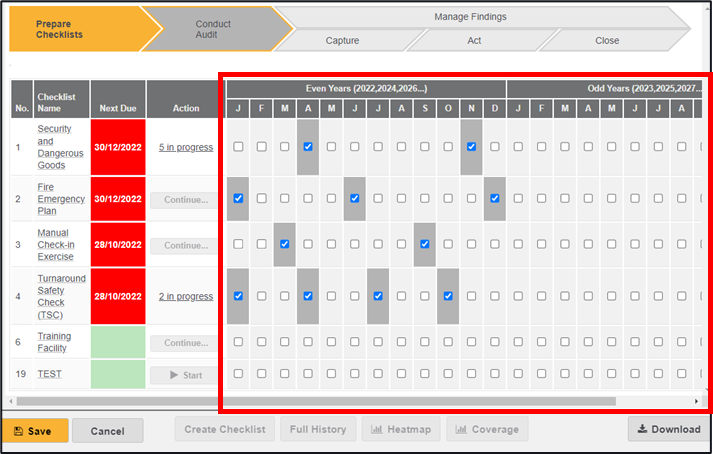
Task: Click the Save button with disk icon
Action: pos(35,431)
